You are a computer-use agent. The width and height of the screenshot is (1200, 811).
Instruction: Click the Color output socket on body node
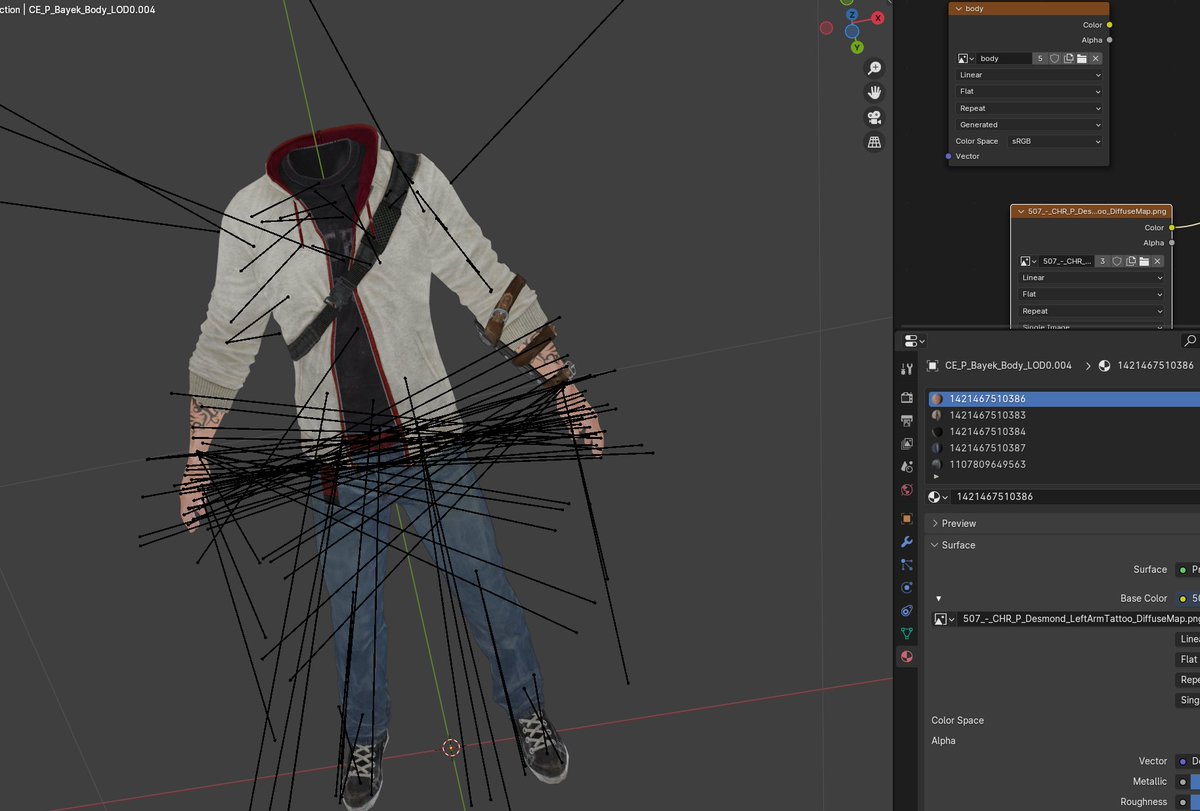[x=1109, y=25]
